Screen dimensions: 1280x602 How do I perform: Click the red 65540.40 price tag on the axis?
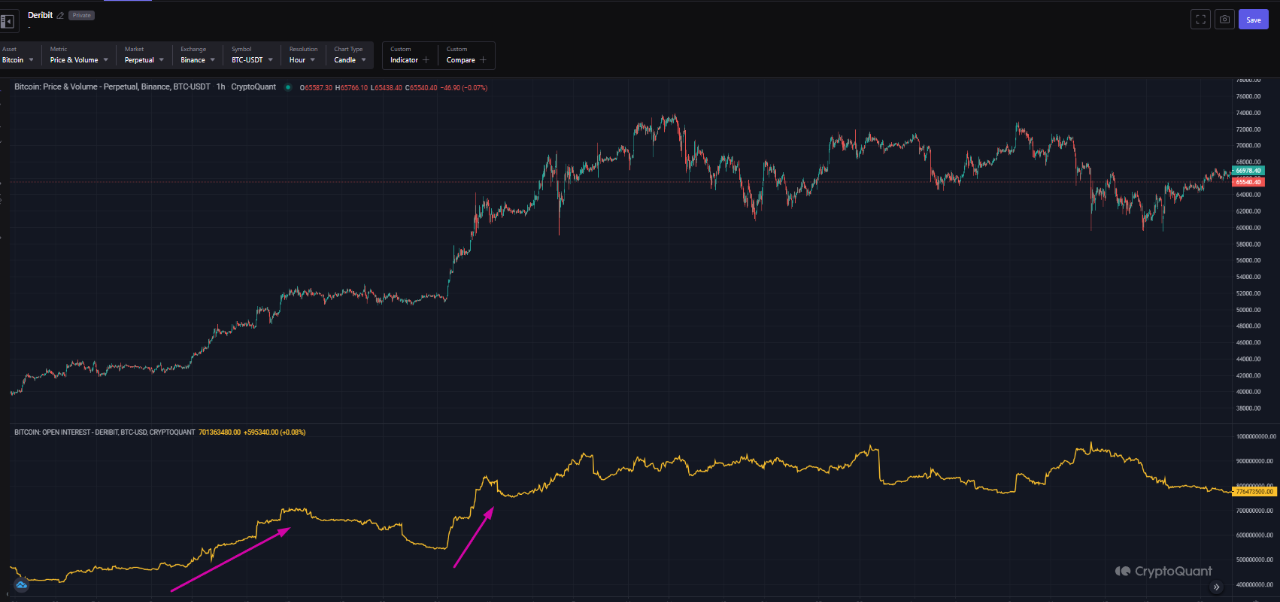tap(1248, 184)
